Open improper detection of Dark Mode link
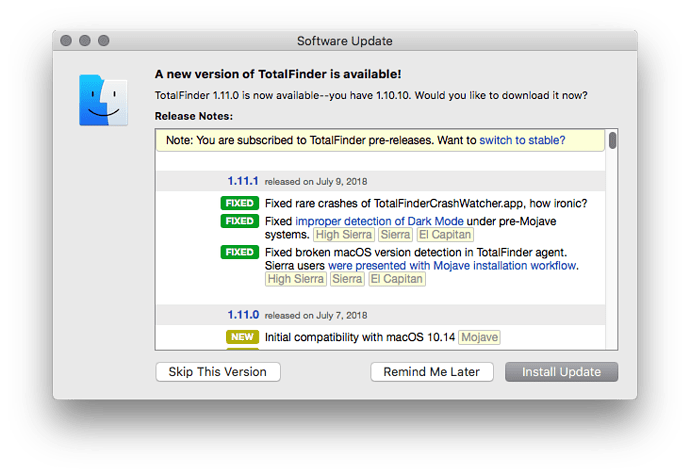 pos(379,221)
